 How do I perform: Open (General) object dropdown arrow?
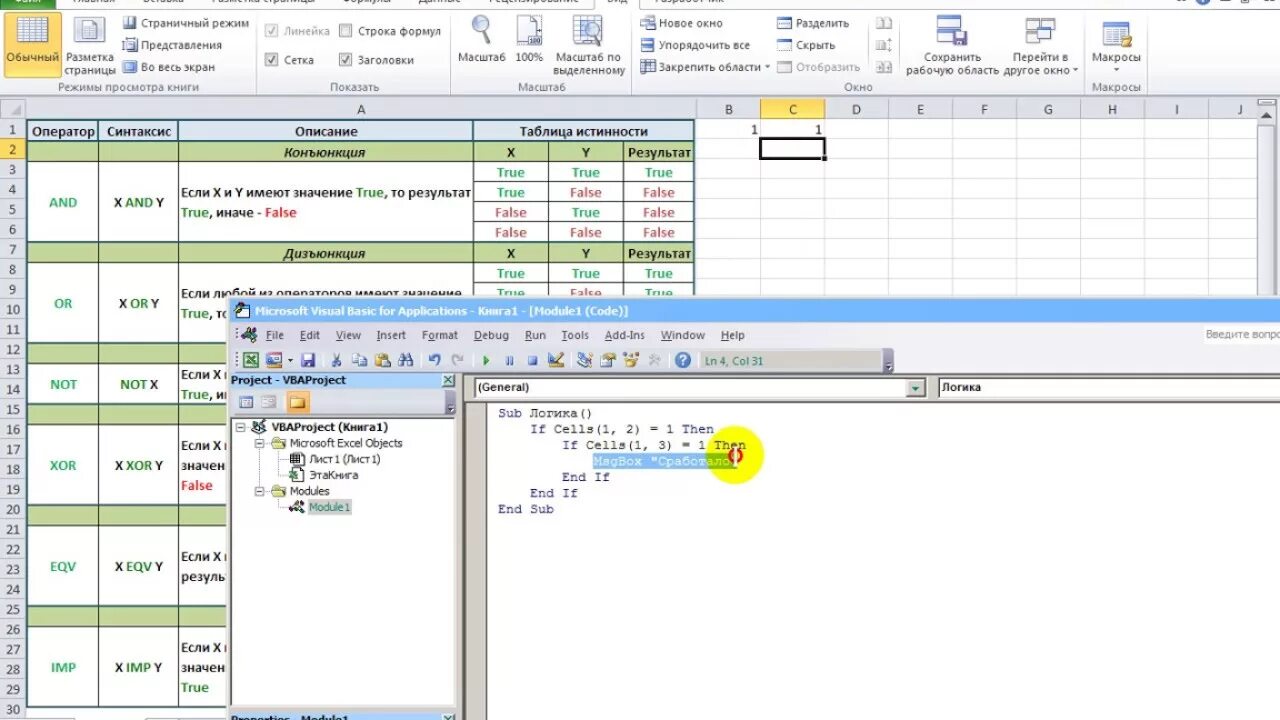916,388
